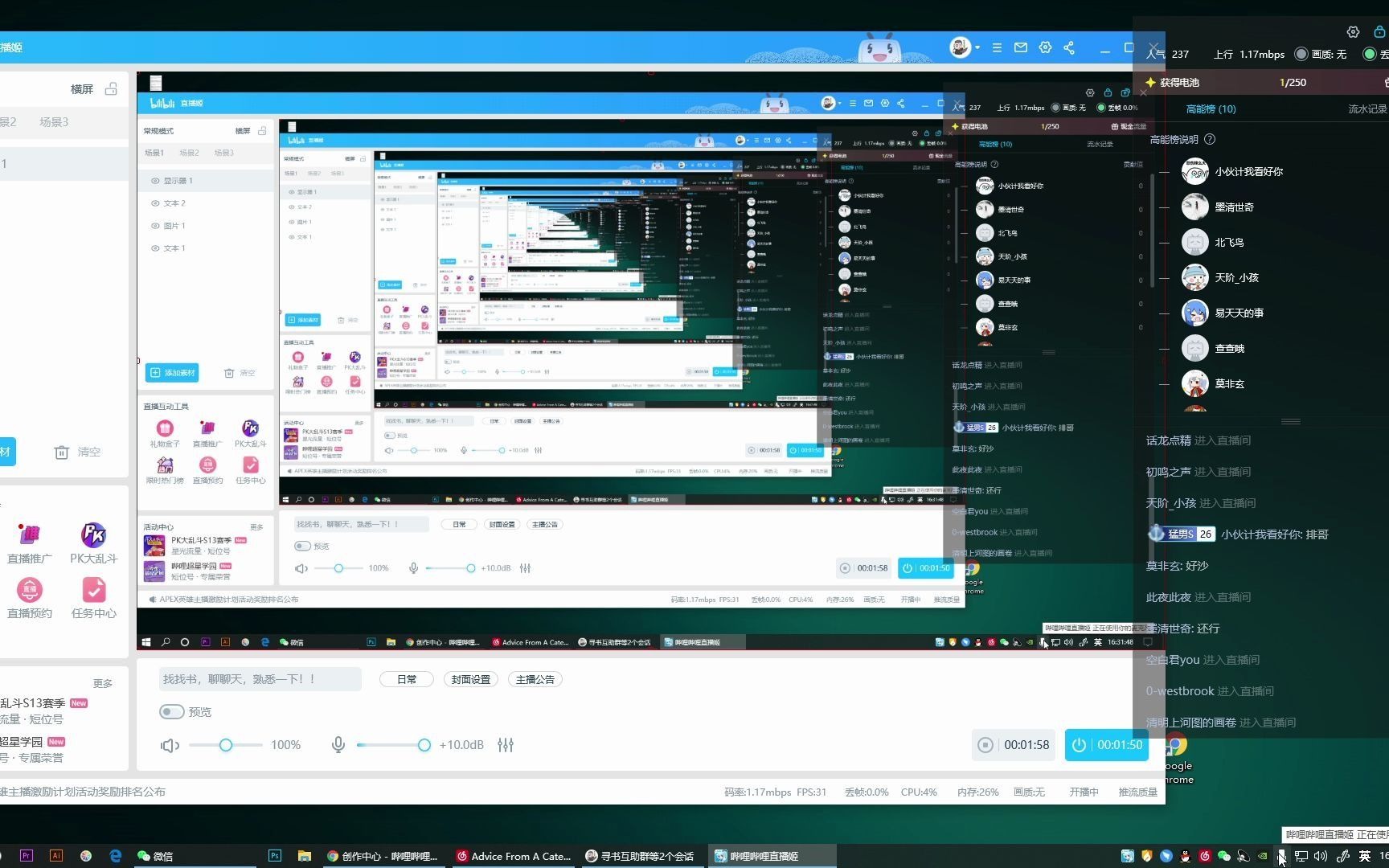Click user 小伙计我看好你 in the ranking list

pyautogui.click(x=1248, y=172)
